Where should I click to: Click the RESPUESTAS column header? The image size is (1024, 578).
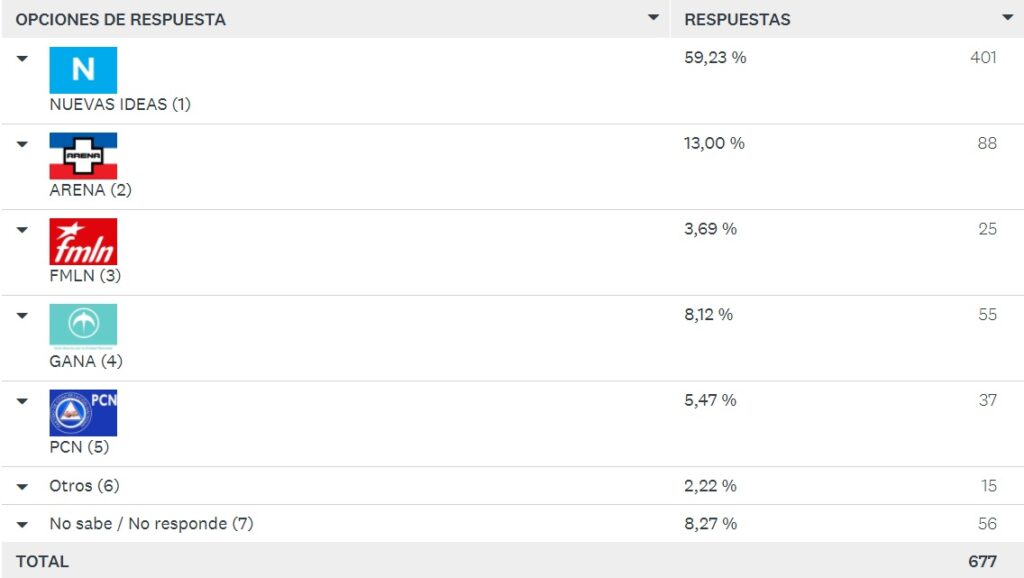pos(737,20)
